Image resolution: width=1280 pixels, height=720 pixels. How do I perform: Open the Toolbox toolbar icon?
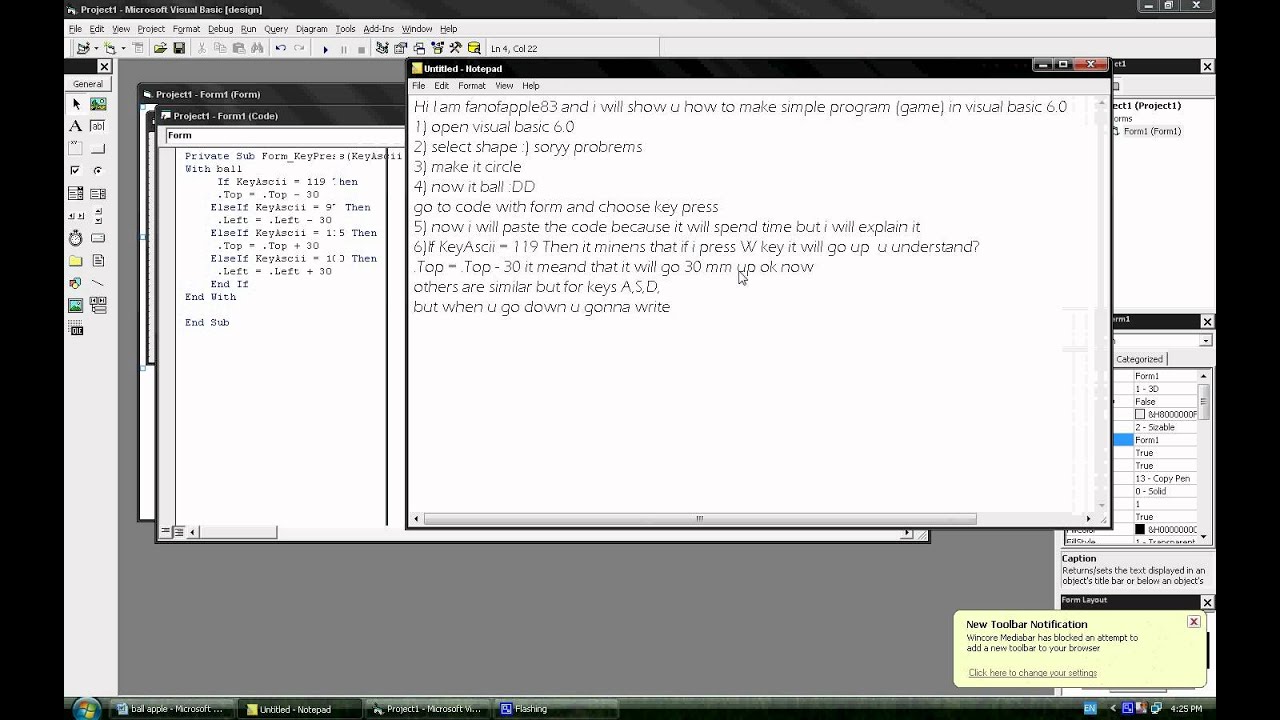[455, 48]
